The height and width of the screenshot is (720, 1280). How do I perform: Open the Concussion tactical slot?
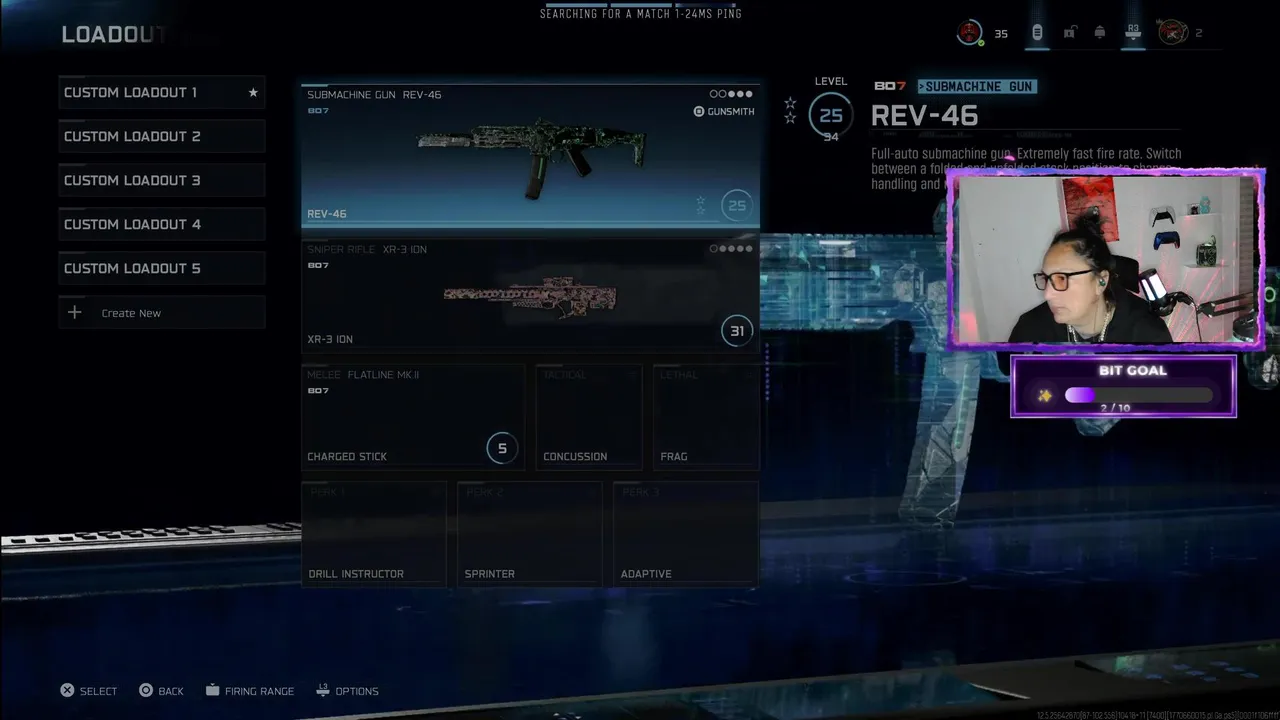(589, 417)
